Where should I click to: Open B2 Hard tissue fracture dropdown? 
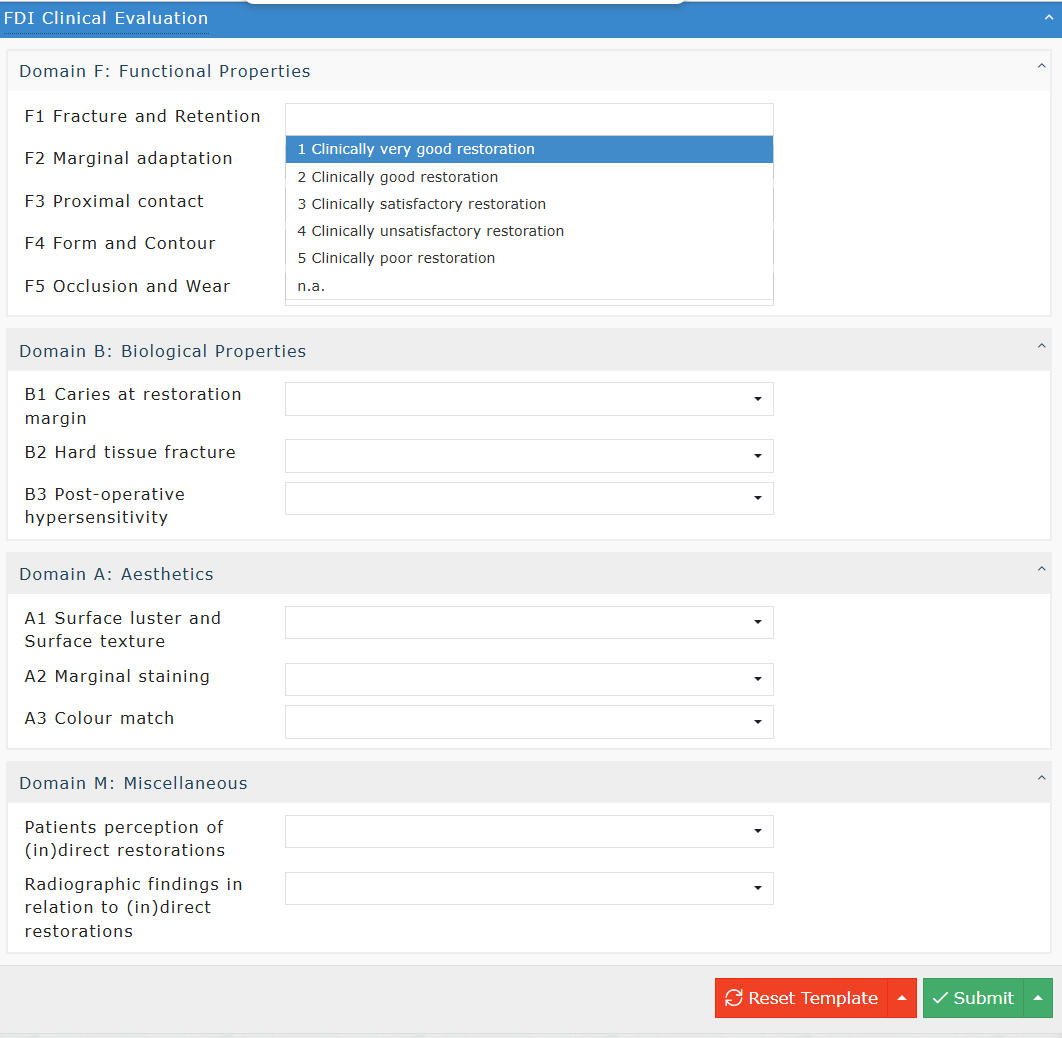pyautogui.click(x=529, y=456)
